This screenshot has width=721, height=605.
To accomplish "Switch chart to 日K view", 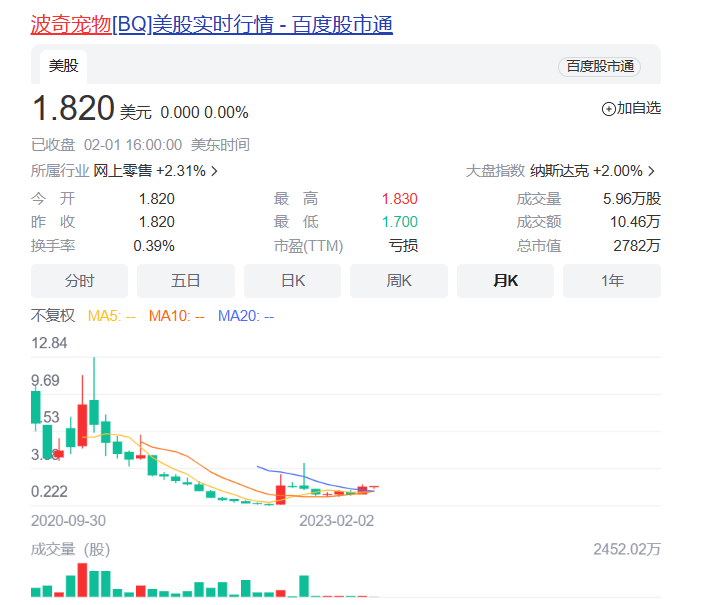I will 292,281.
